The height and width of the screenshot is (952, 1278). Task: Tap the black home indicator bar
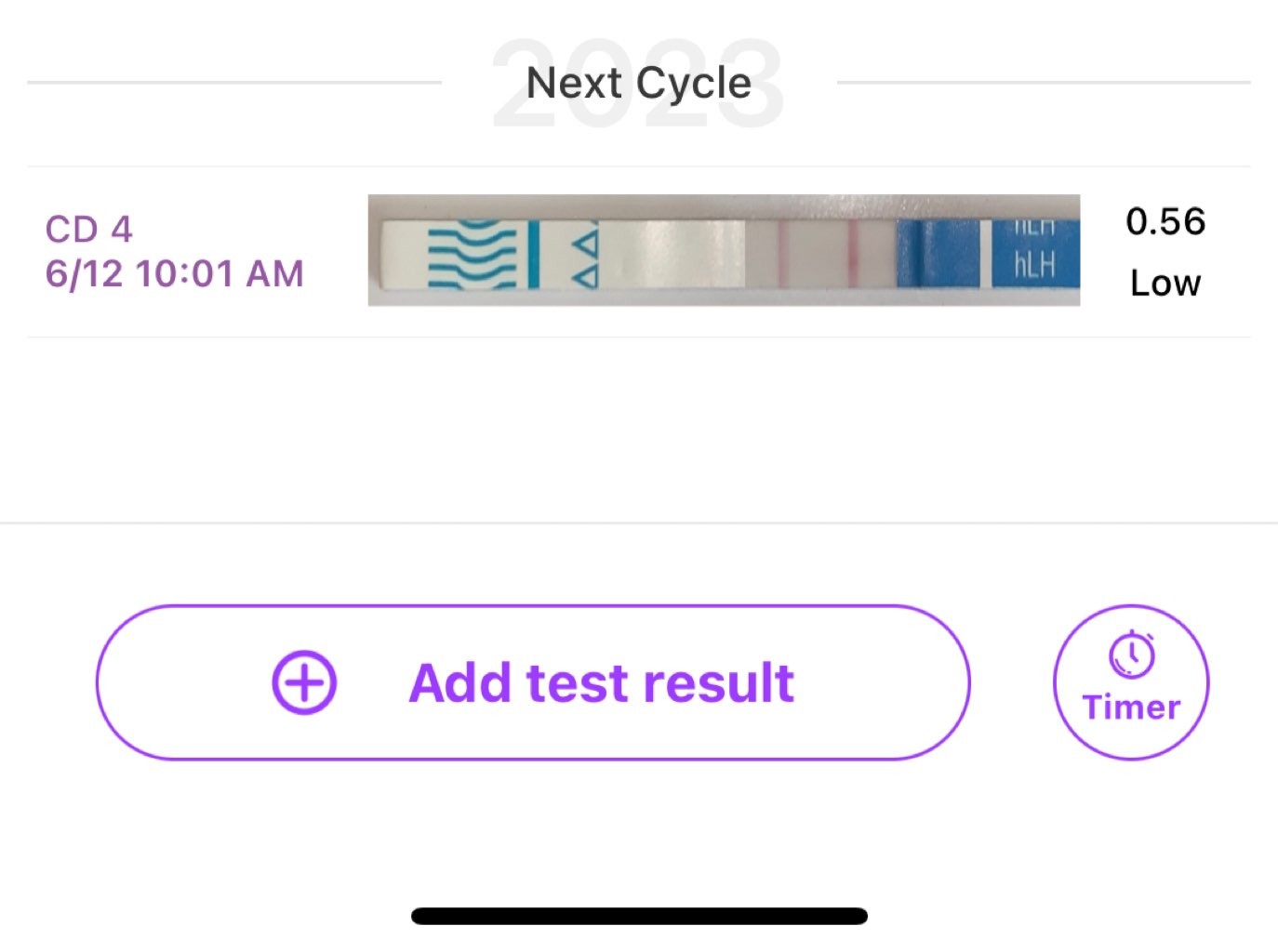(x=639, y=917)
